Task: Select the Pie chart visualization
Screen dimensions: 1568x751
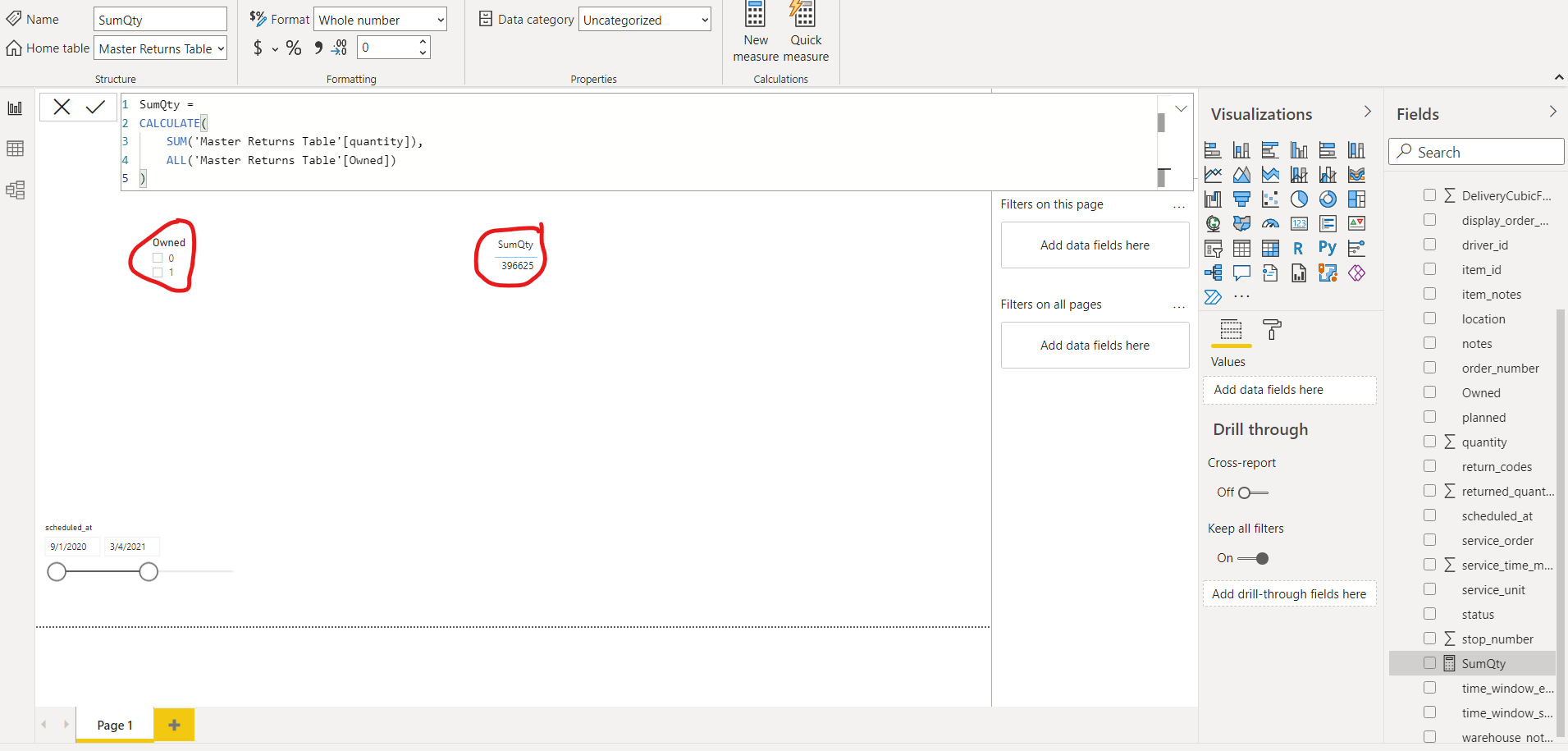Action: click(x=1299, y=199)
